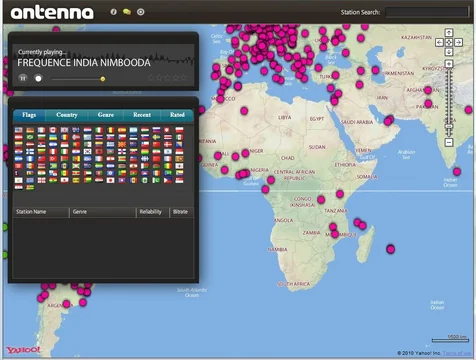Pan the map down
Viewport: 476px width, 360px height.
(449, 52)
